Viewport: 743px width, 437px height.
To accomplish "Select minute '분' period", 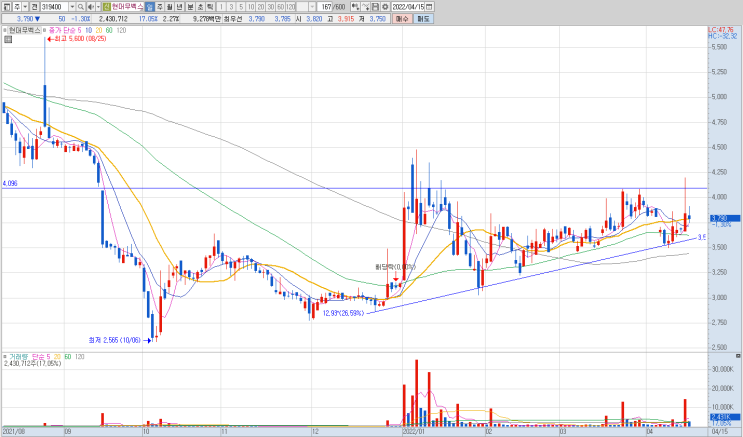I will click(190, 7).
